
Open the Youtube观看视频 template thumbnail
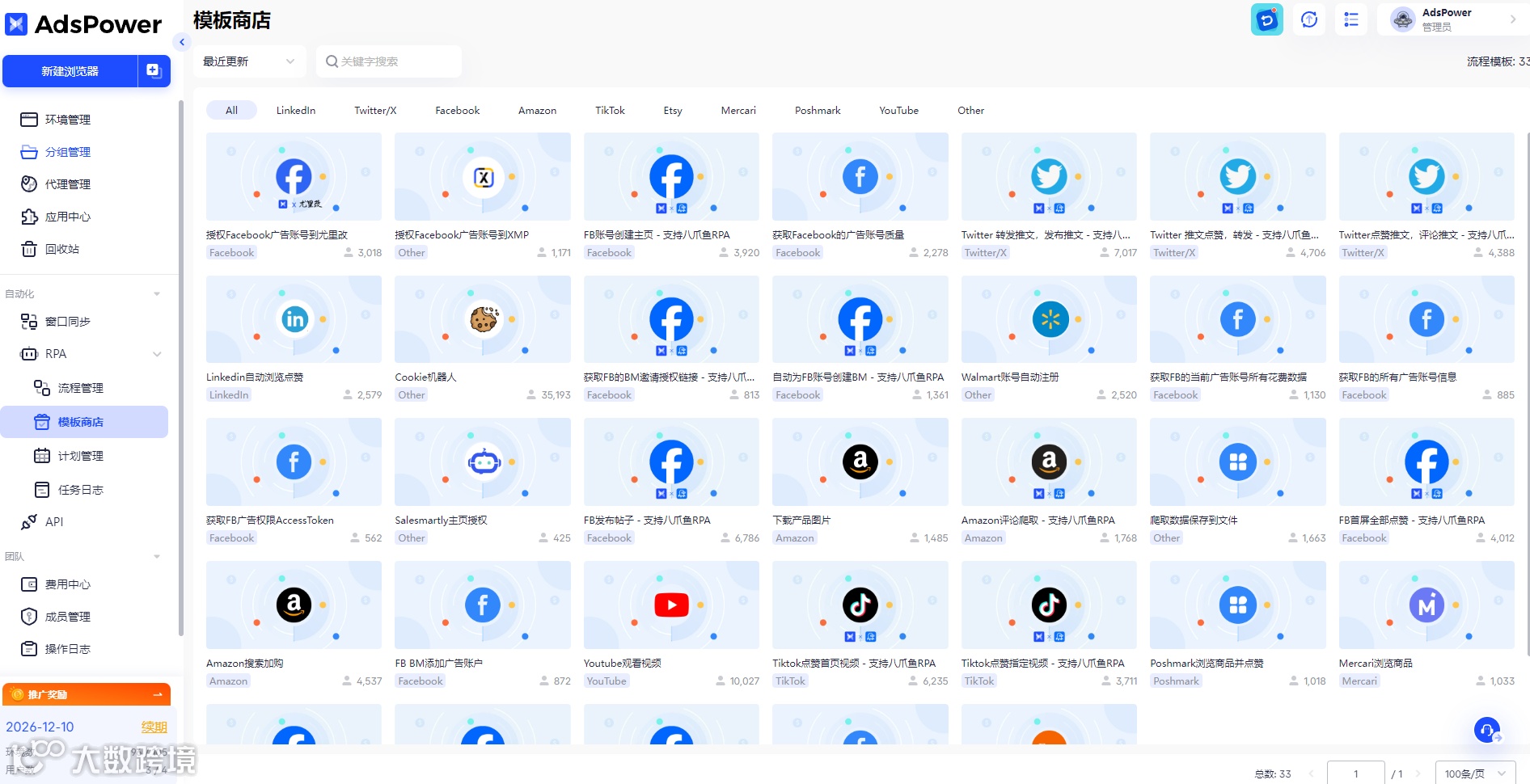click(x=671, y=605)
